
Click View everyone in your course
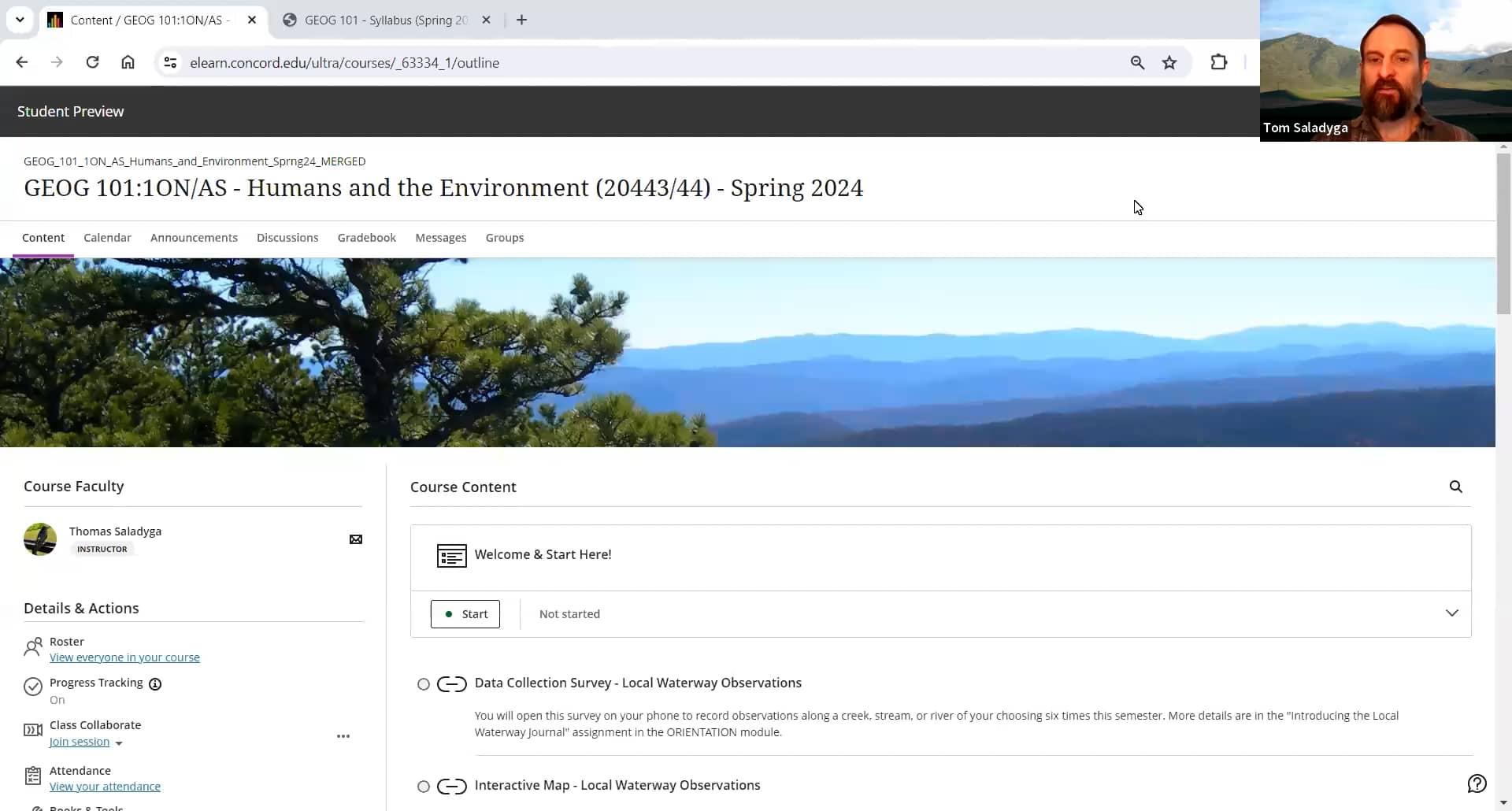(124, 657)
